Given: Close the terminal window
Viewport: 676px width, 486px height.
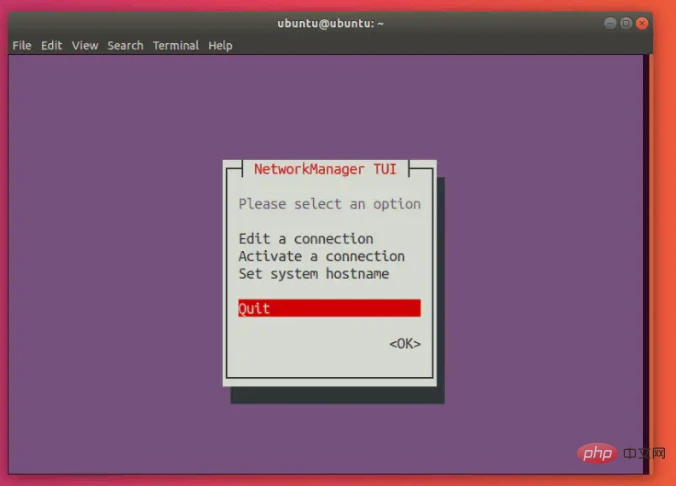Looking at the screenshot, I should pyautogui.click(x=641, y=23).
